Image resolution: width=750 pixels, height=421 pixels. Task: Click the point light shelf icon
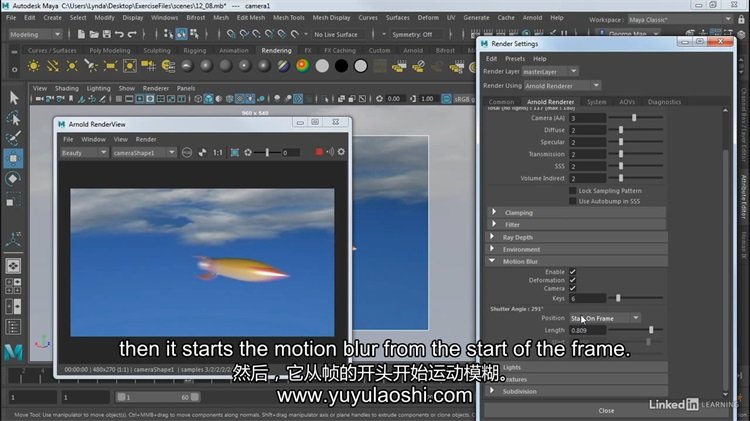[72, 66]
